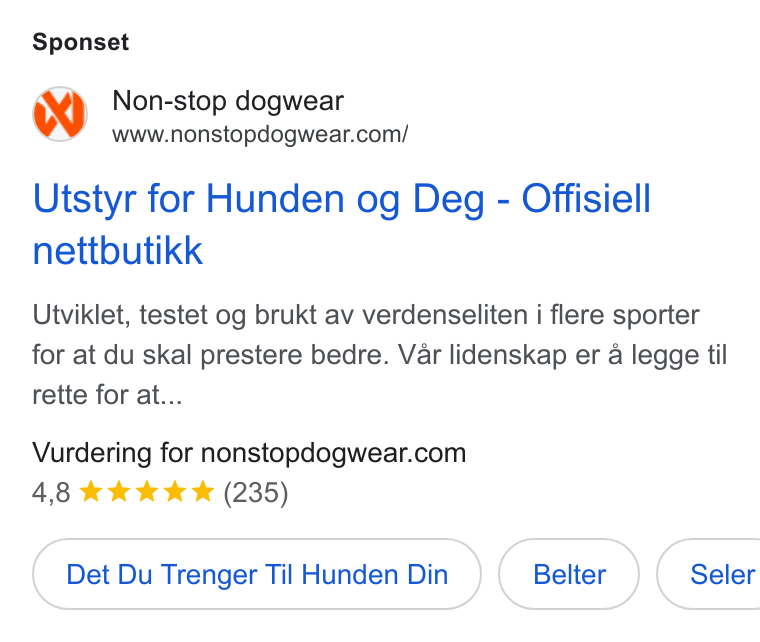The image size is (760, 642).
Task: Click the www.nonstopdogwear.com/ URL text
Action: click(260, 135)
